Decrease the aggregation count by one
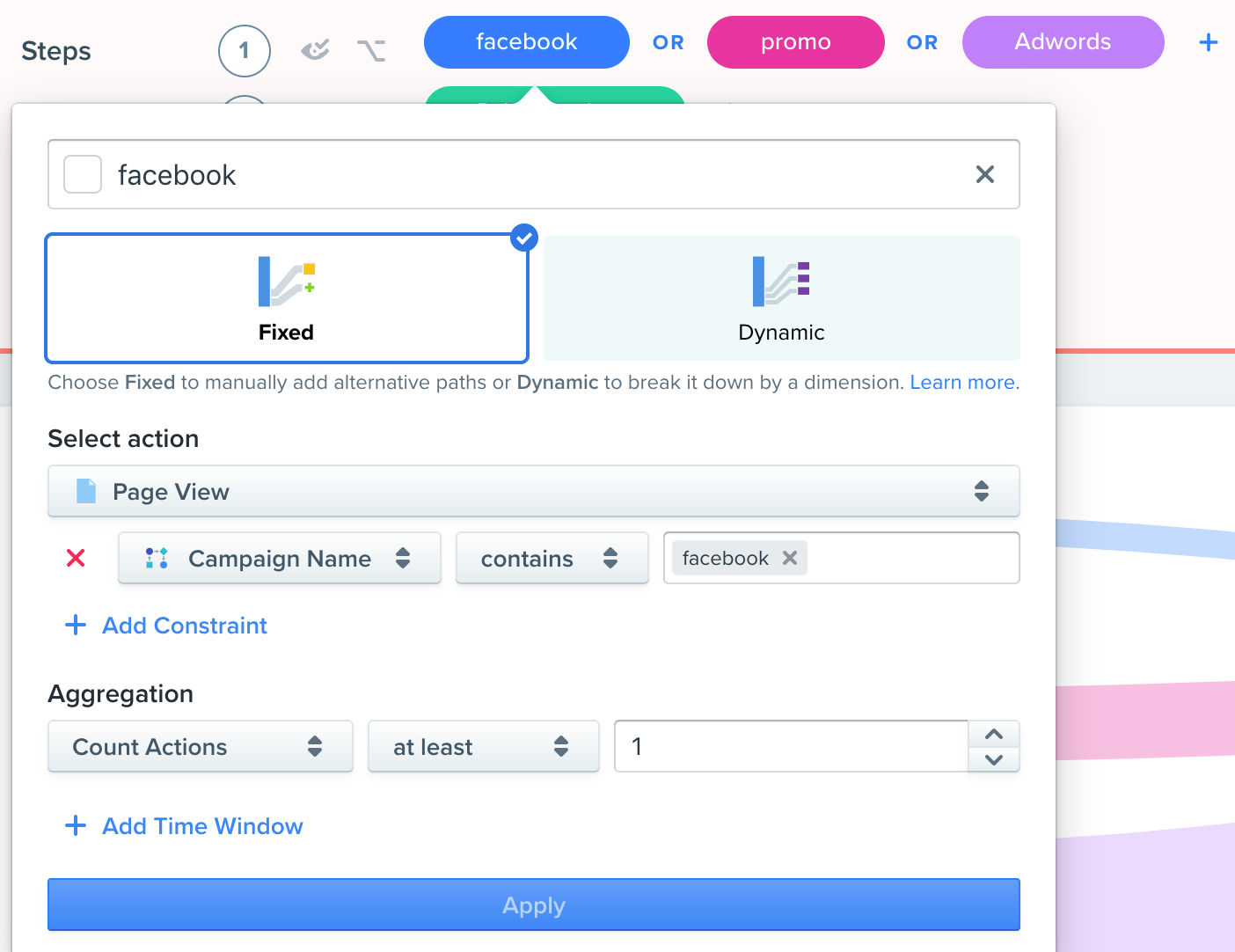1235x952 pixels. click(994, 759)
